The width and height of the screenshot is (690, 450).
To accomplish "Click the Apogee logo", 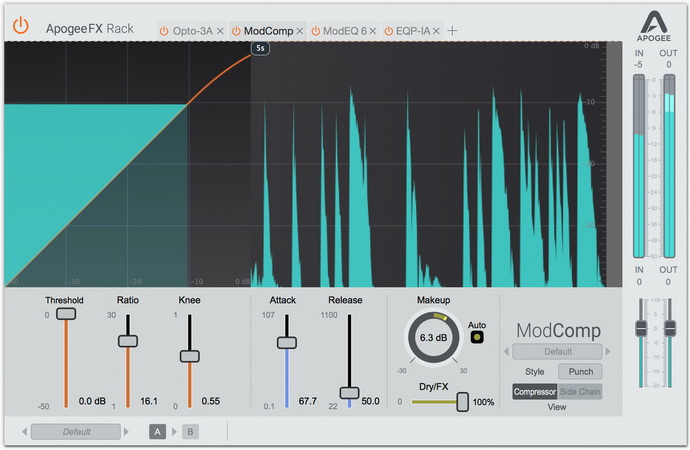I will (653, 26).
